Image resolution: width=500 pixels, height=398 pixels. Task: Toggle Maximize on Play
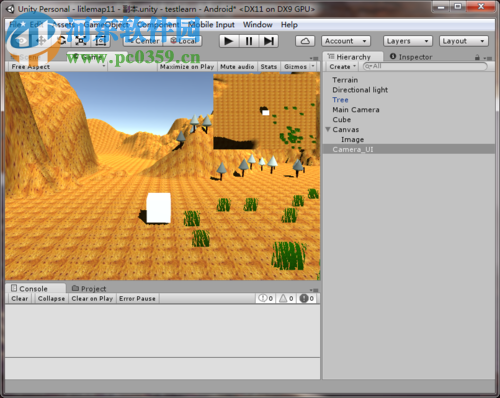click(x=187, y=67)
